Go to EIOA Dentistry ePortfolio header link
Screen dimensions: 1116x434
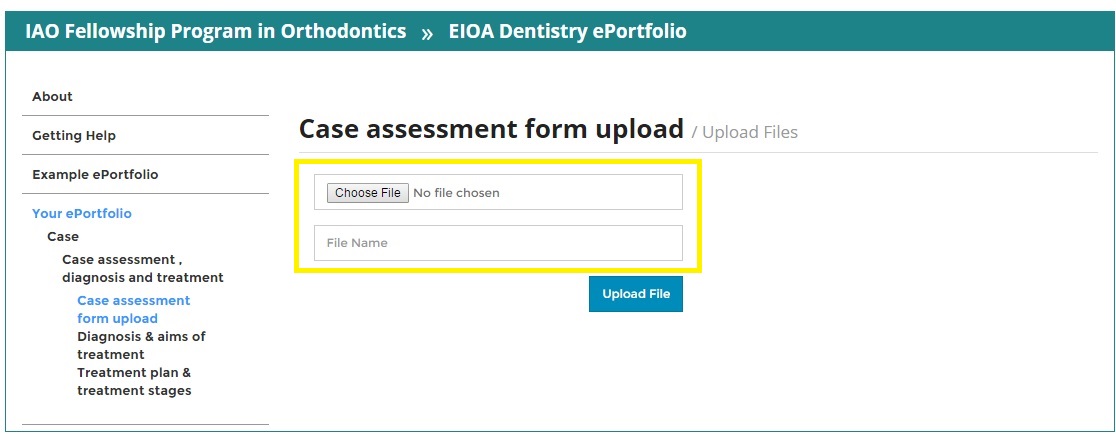click(568, 31)
